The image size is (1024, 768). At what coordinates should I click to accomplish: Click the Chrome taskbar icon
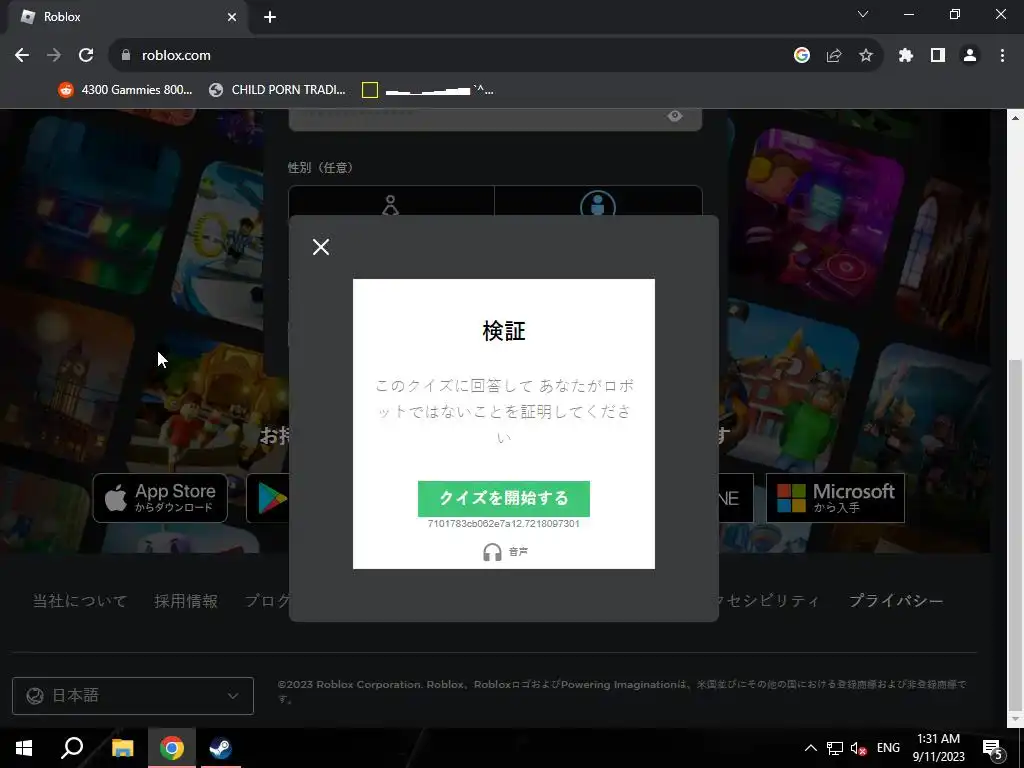point(172,748)
